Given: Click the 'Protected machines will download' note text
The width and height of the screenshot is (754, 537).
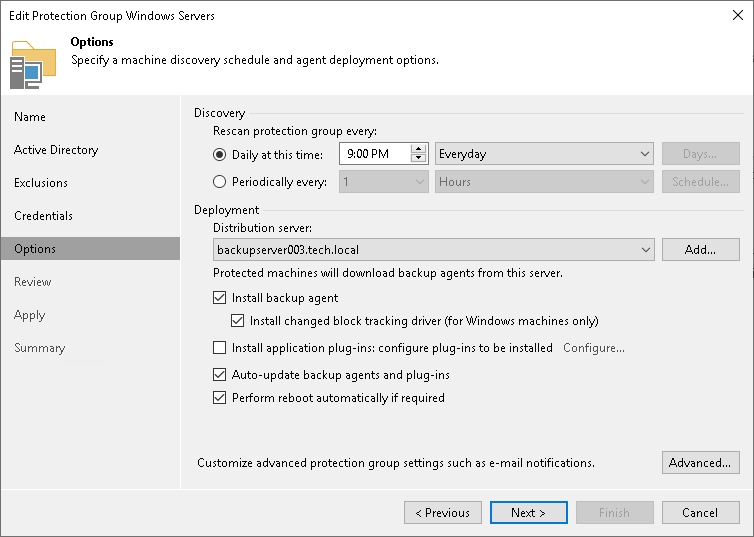Looking at the screenshot, I should [388, 273].
